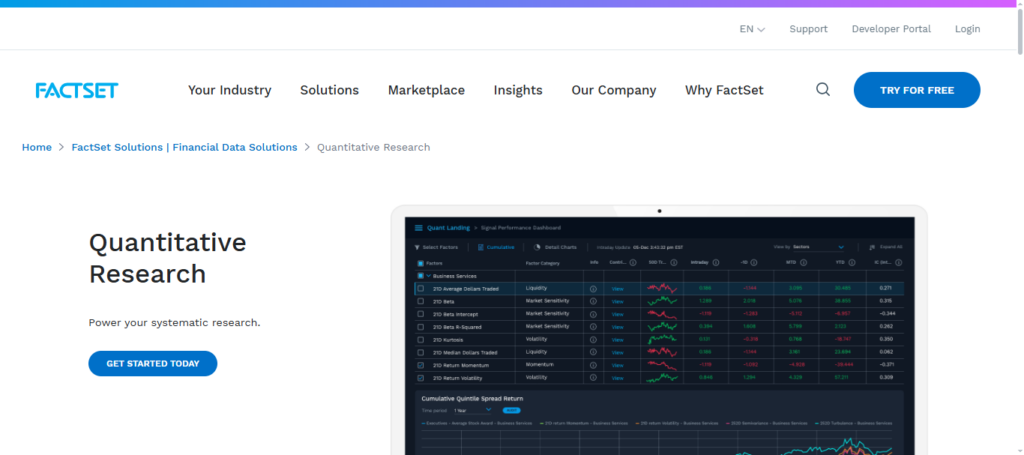The image size is (1024, 455).
Task: Open the site search magnifier icon
Action: (x=823, y=89)
